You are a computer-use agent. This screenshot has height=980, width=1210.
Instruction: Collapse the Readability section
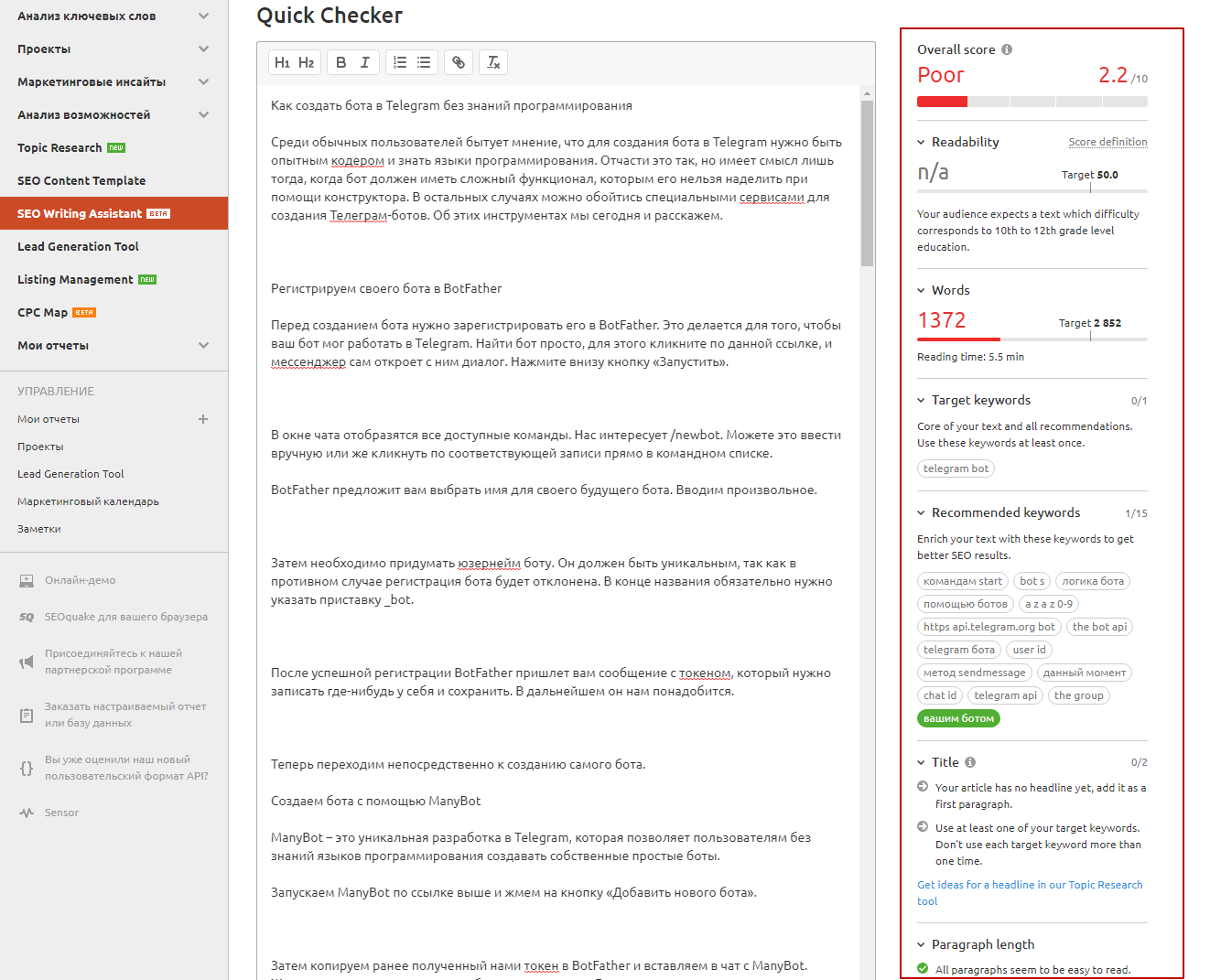pos(922,142)
